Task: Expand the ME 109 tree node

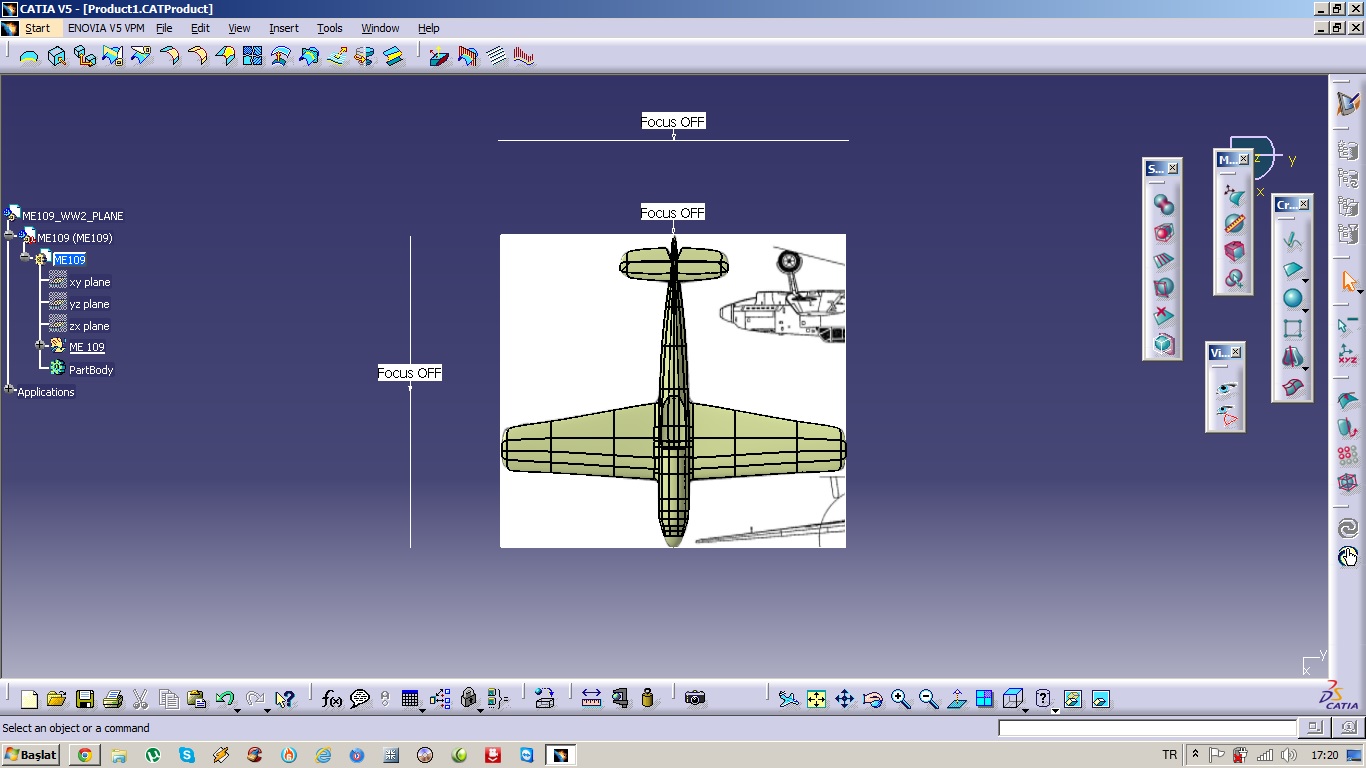Action: [42, 346]
